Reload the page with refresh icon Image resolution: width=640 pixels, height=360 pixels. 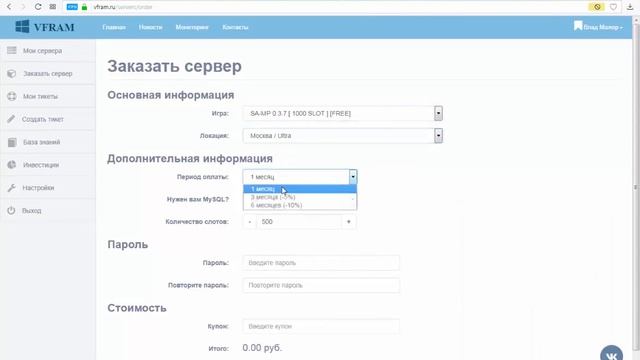[38, 7]
